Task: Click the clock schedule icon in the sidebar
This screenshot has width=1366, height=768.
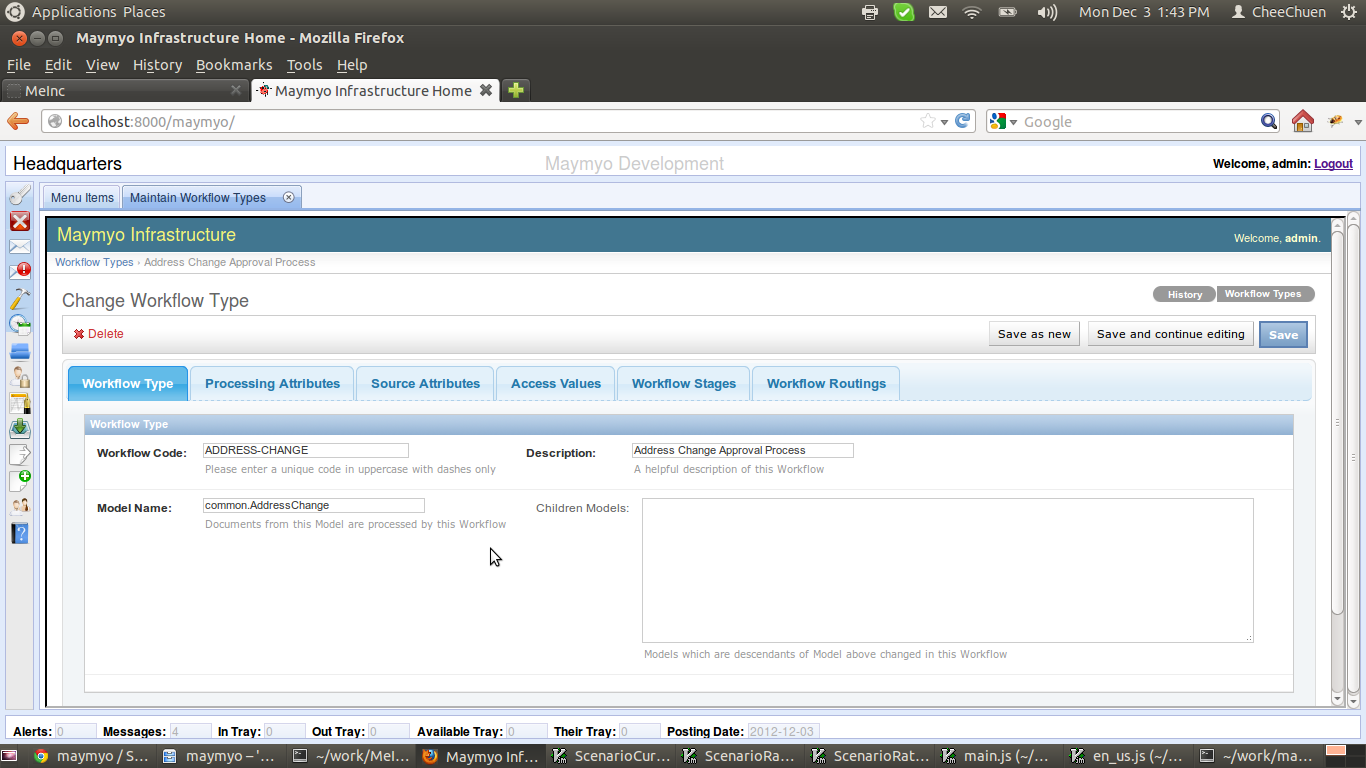Action: coord(19,322)
